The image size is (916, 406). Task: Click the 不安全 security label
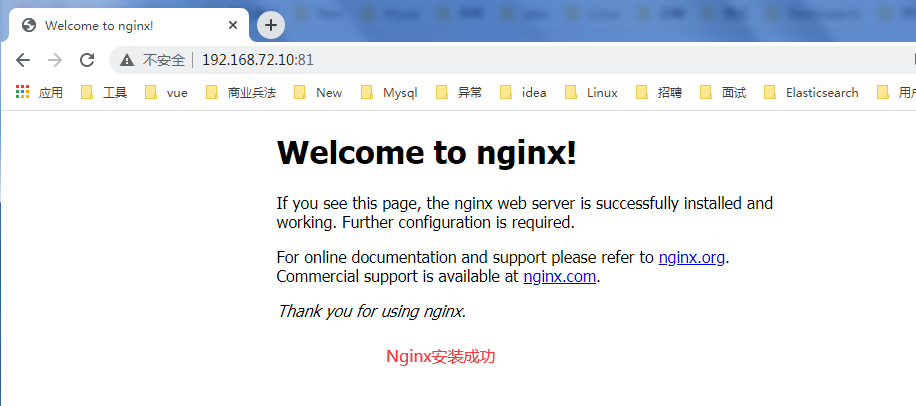pyautogui.click(x=164, y=60)
